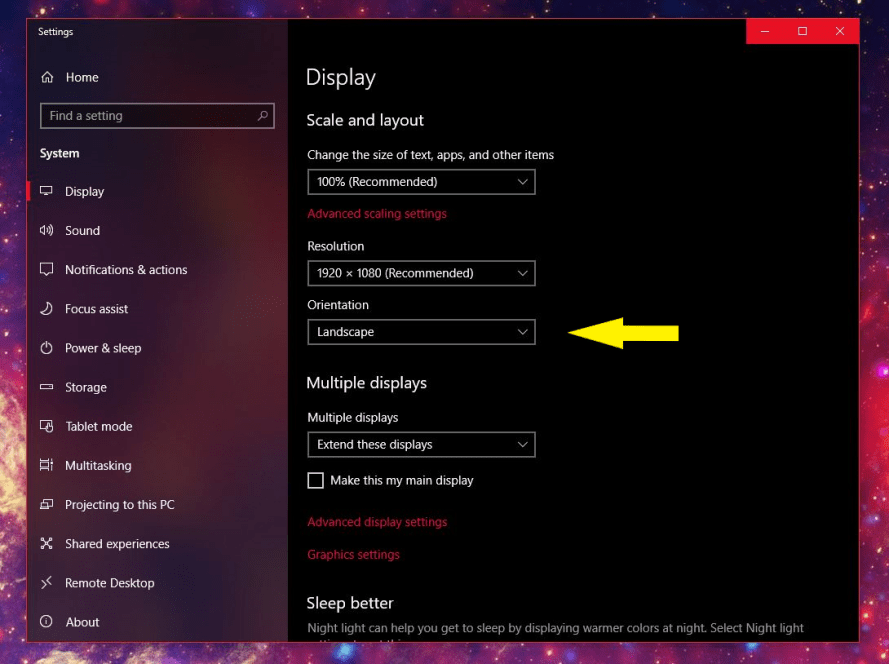Click the Find a setting search field

[x=150, y=116]
